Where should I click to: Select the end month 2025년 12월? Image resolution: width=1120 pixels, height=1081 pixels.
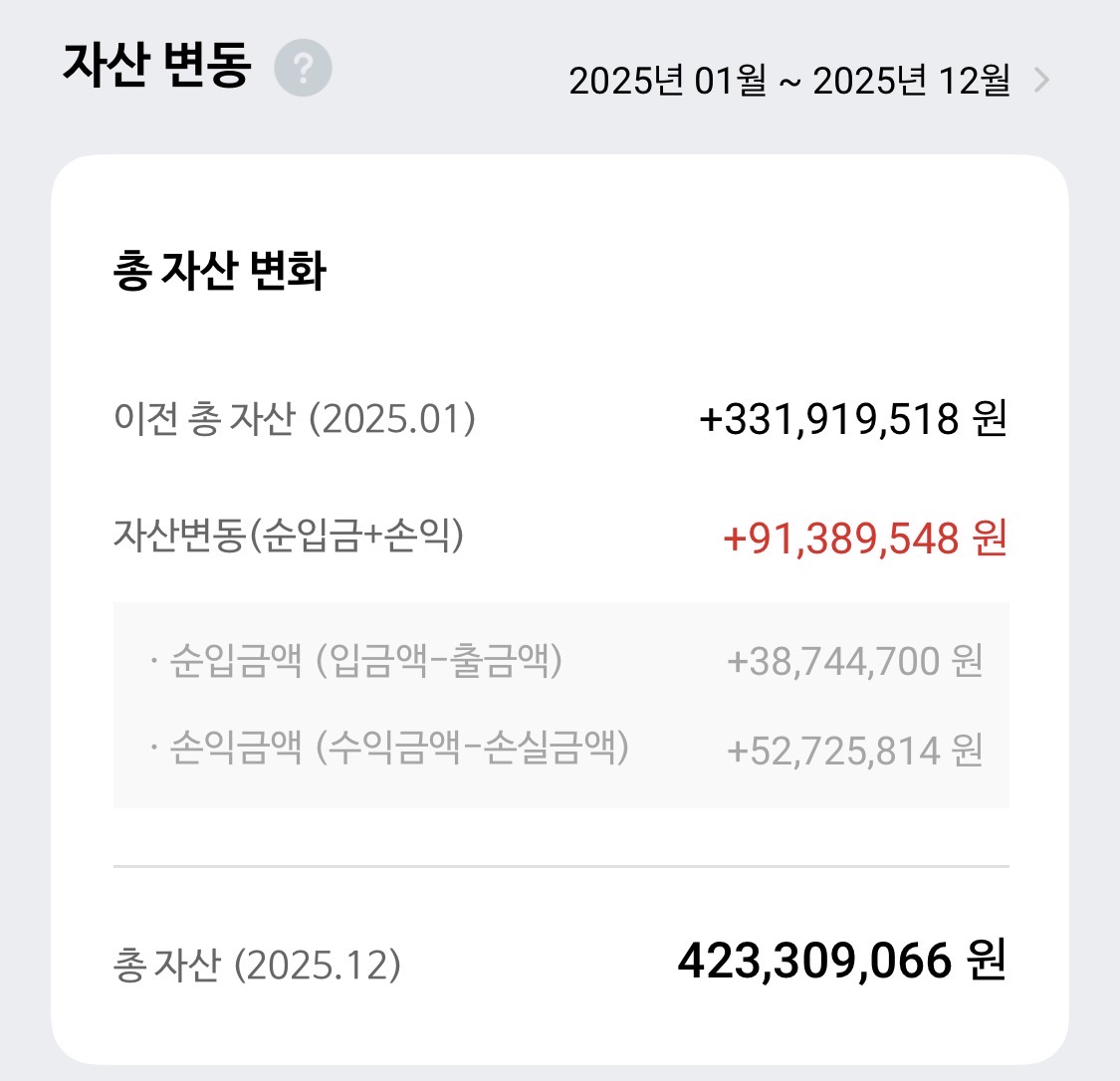911,80
